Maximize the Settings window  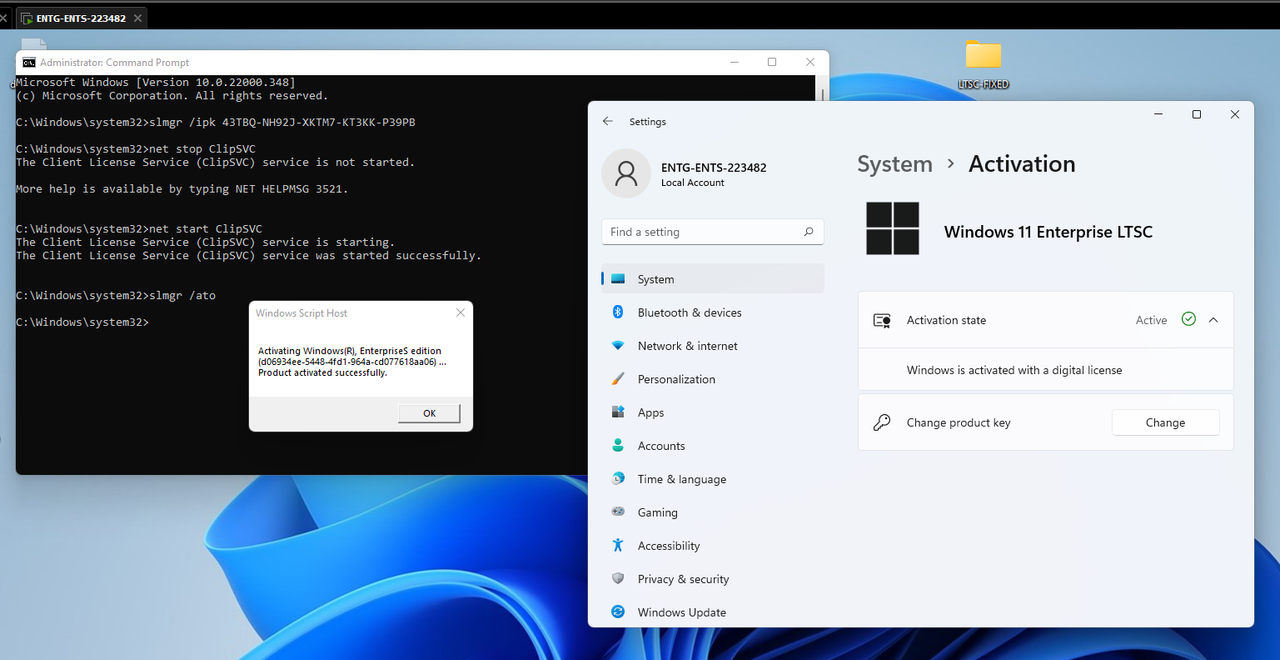1196,115
